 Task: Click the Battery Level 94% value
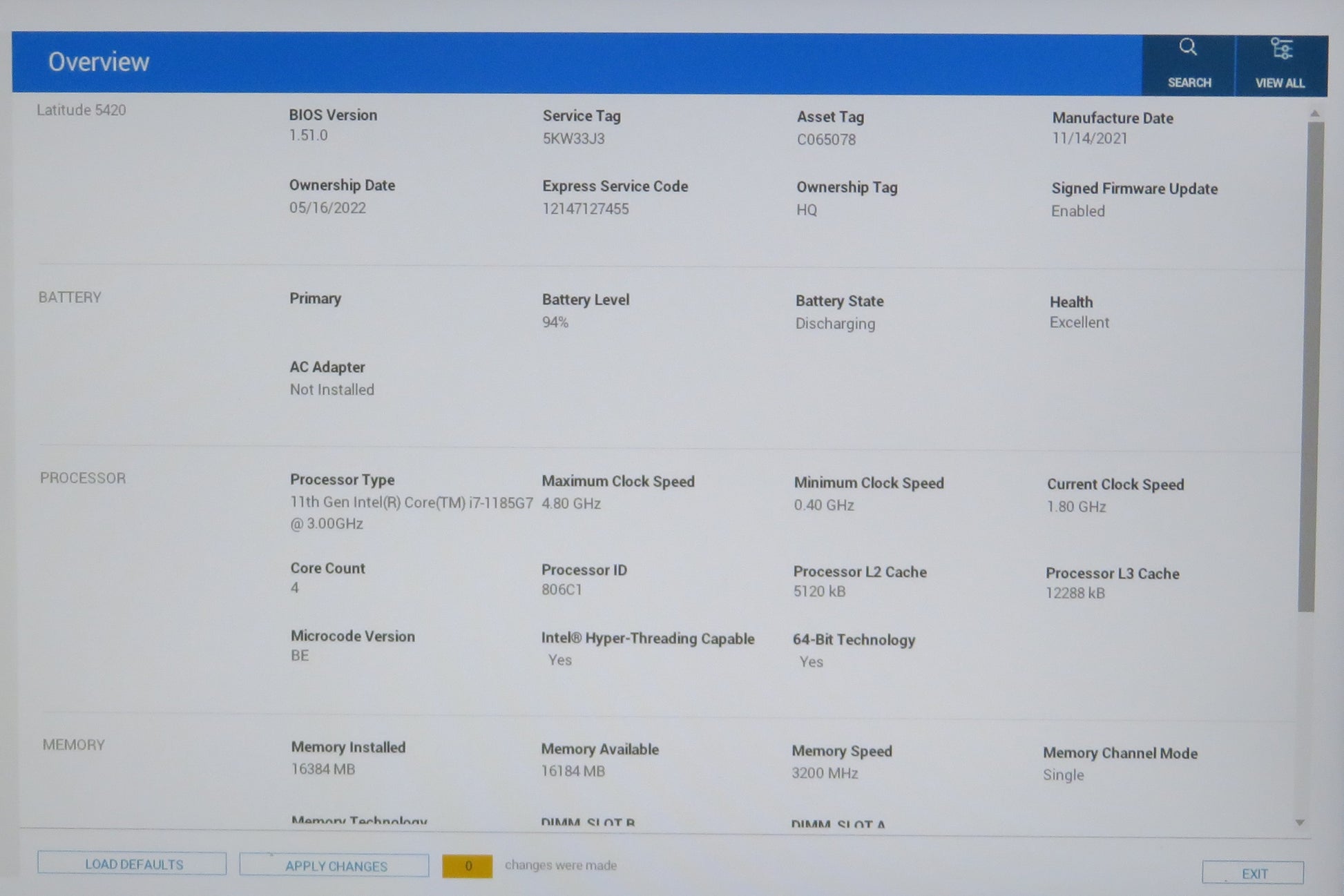555,322
